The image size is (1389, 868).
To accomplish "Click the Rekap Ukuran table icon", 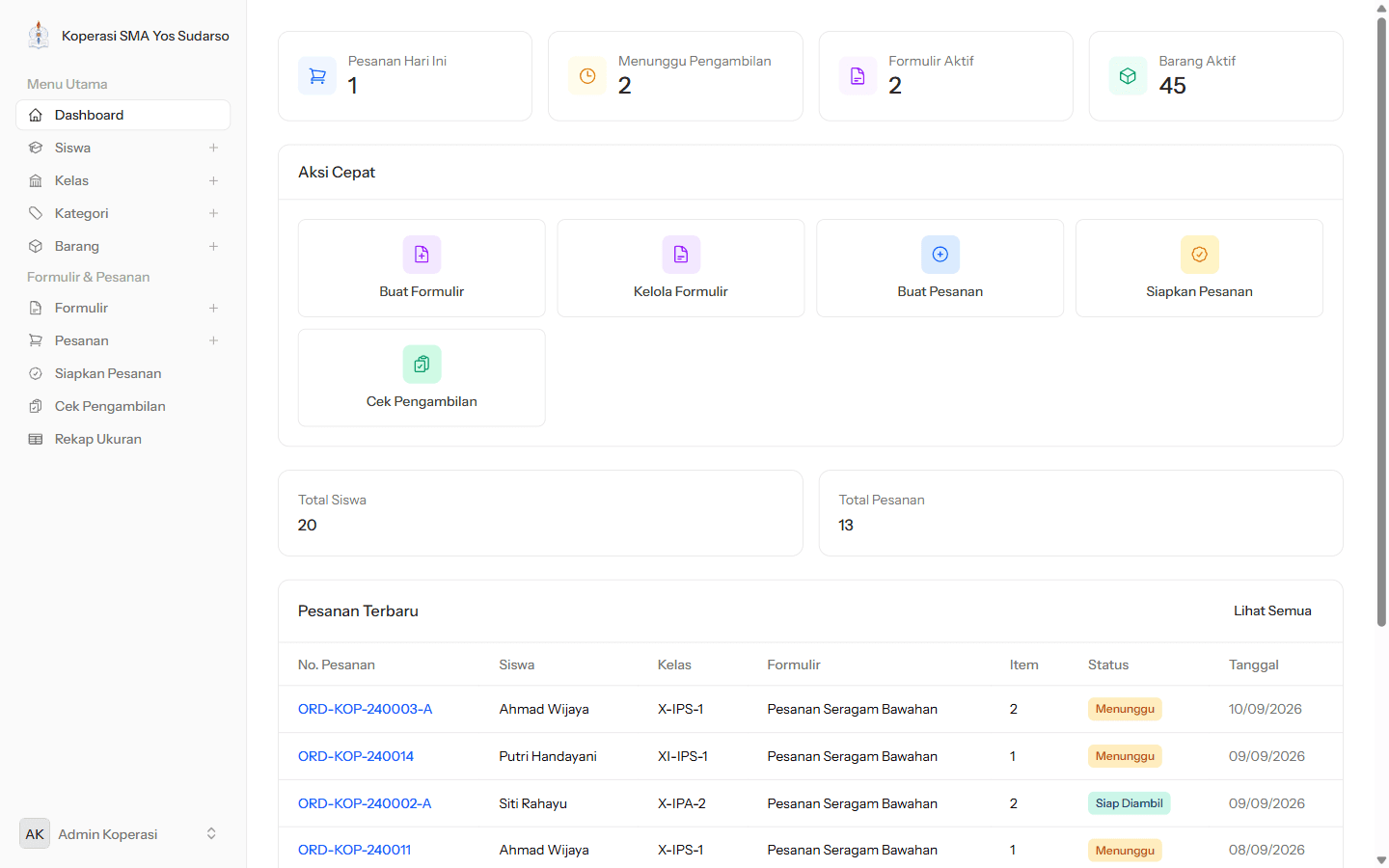I will (36, 439).
